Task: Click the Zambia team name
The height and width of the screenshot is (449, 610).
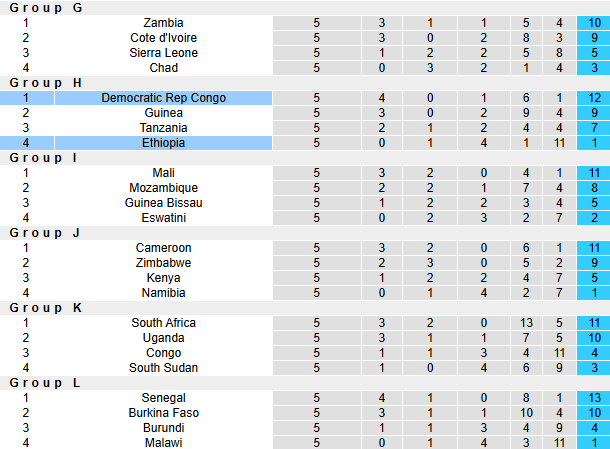Action: [163, 23]
